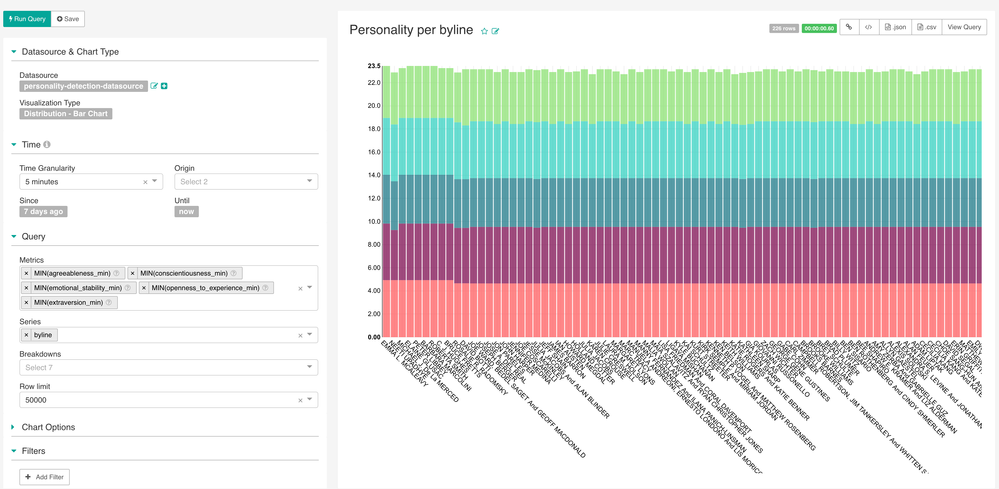Click the Distribution - Bar Chart visualization type

click(66, 114)
